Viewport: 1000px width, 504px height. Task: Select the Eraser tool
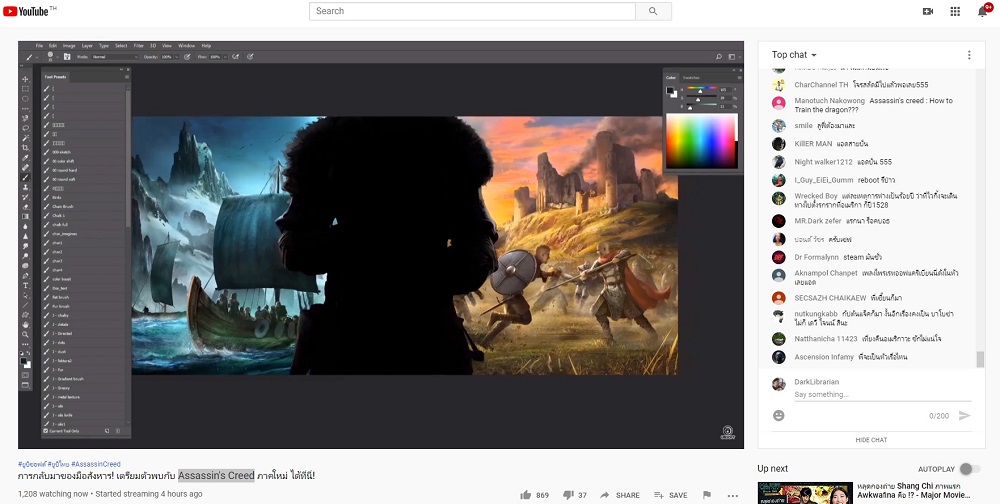[26, 207]
